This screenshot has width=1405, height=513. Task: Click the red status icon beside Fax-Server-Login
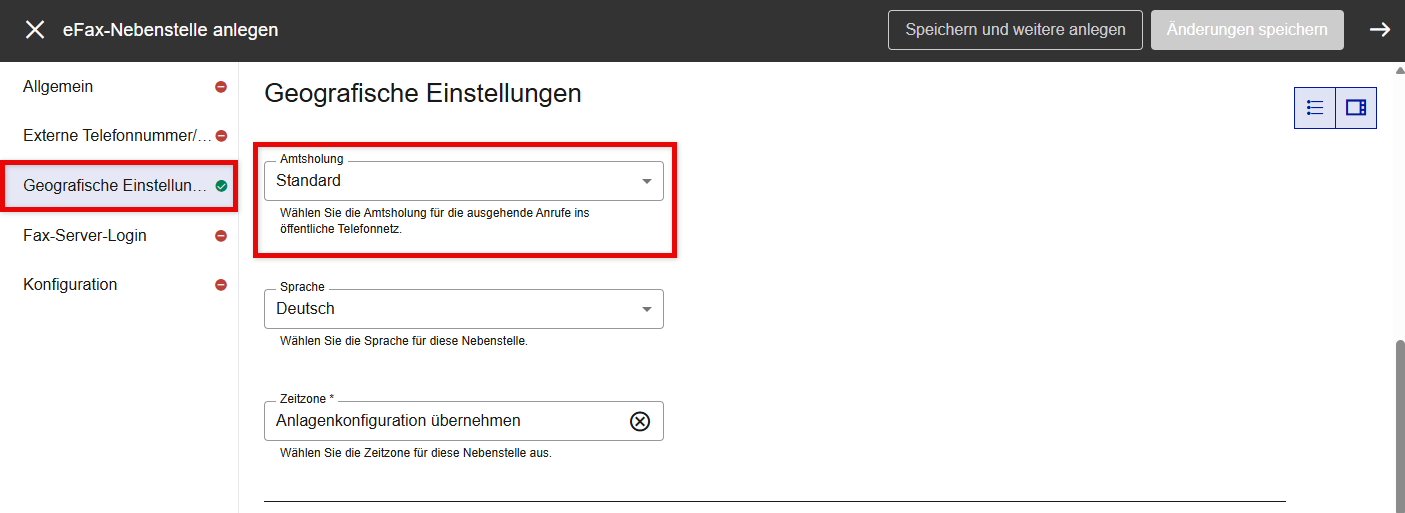[221, 236]
